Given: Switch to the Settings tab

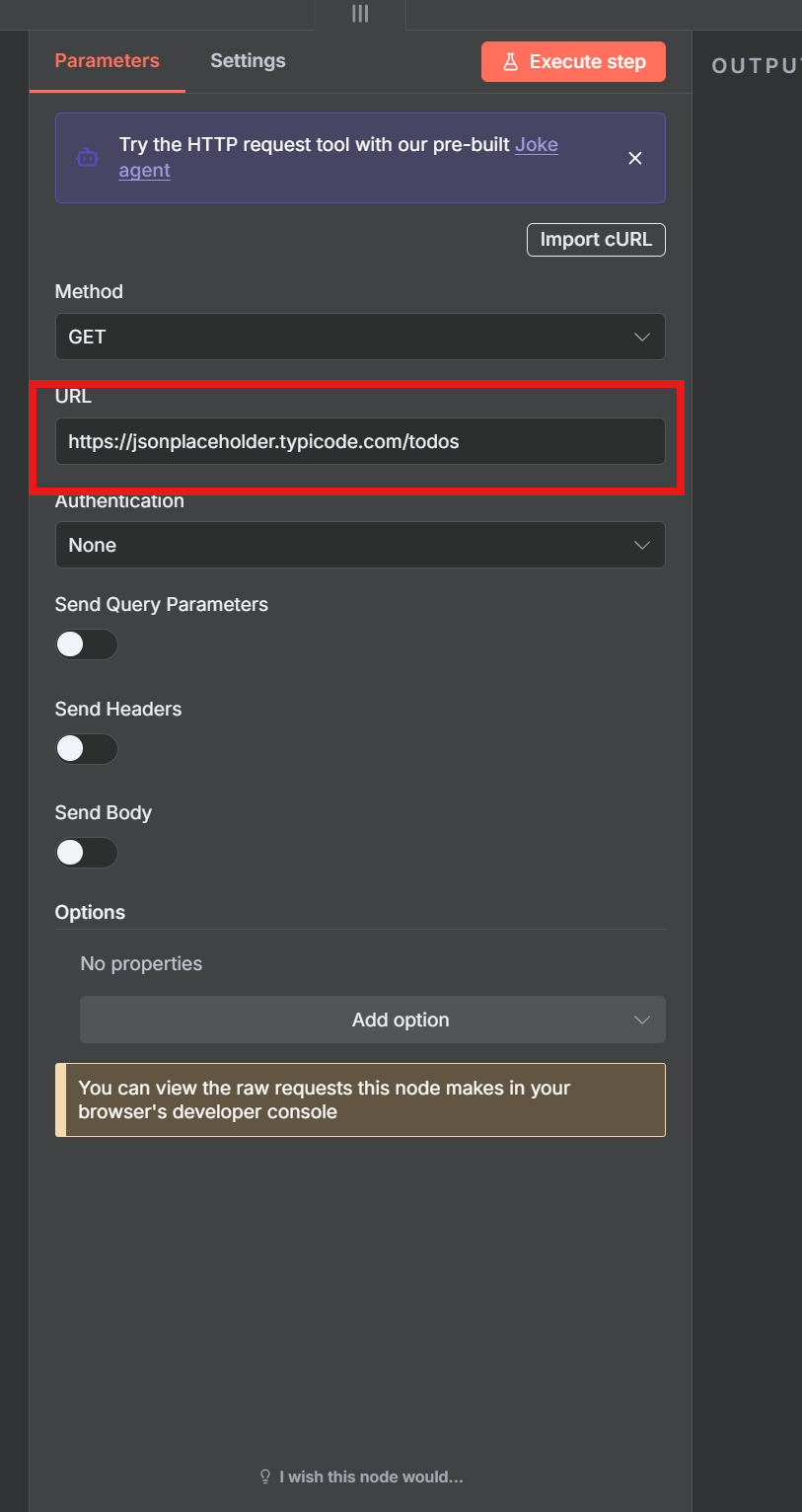Looking at the screenshot, I should pos(248,60).
